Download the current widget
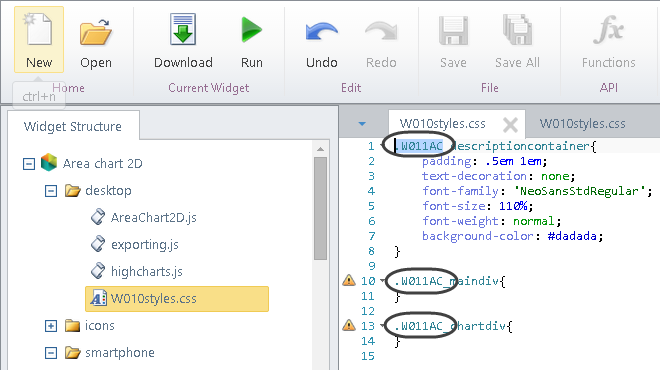The height and width of the screenshot is (370, 660). (183, 40)
